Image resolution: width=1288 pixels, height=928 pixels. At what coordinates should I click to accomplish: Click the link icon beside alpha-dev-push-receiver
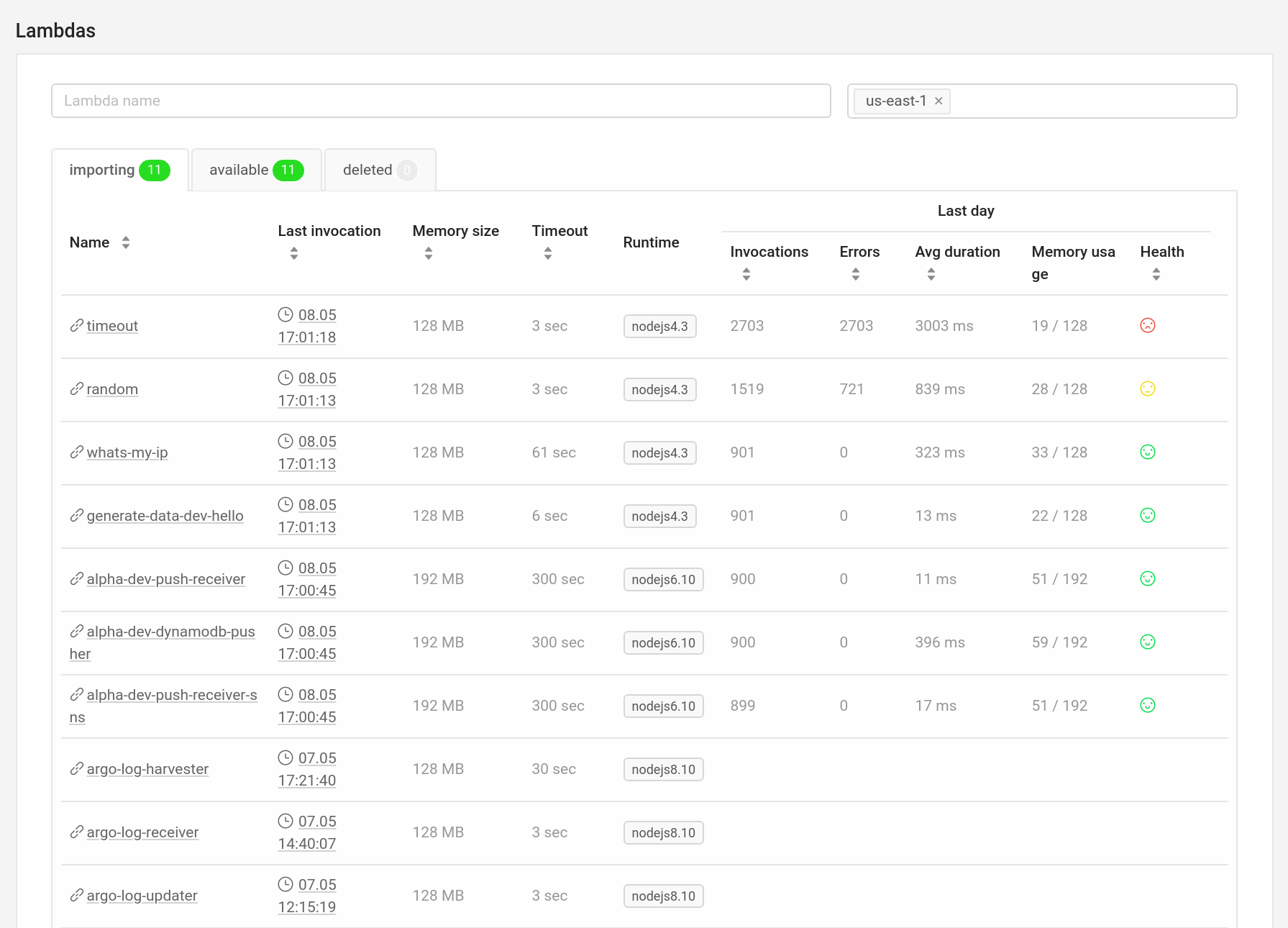76,579
